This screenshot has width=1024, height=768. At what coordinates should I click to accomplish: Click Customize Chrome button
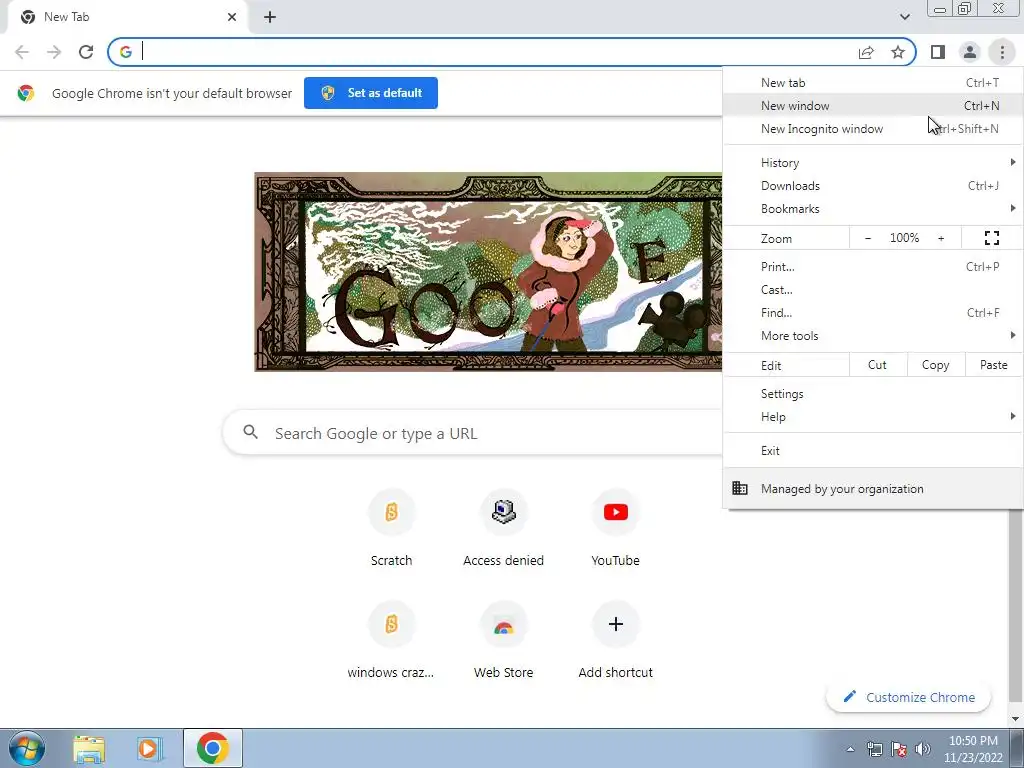[x=908, y=697]
